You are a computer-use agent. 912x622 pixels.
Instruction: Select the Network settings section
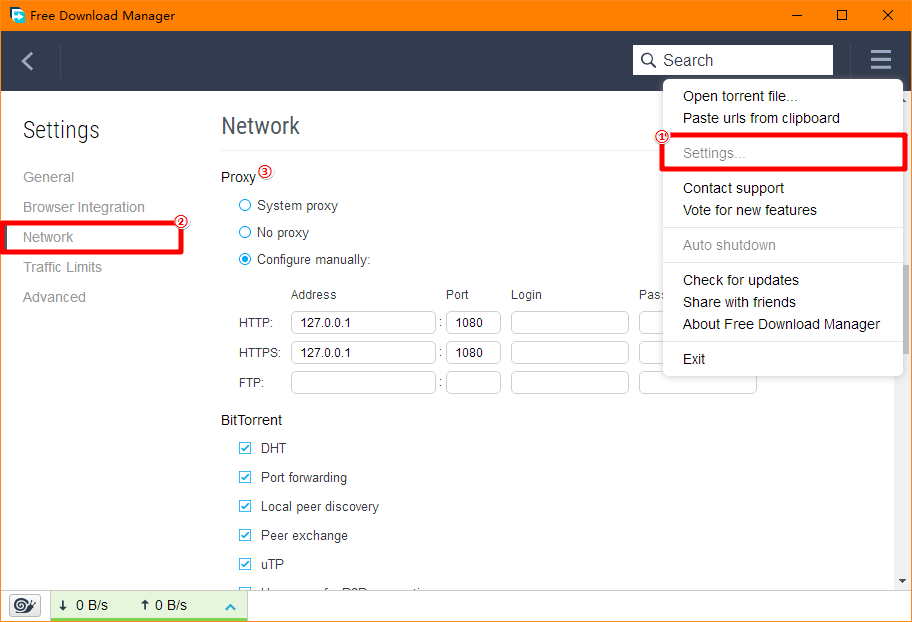pyautogui.click(x=48, y=237)
